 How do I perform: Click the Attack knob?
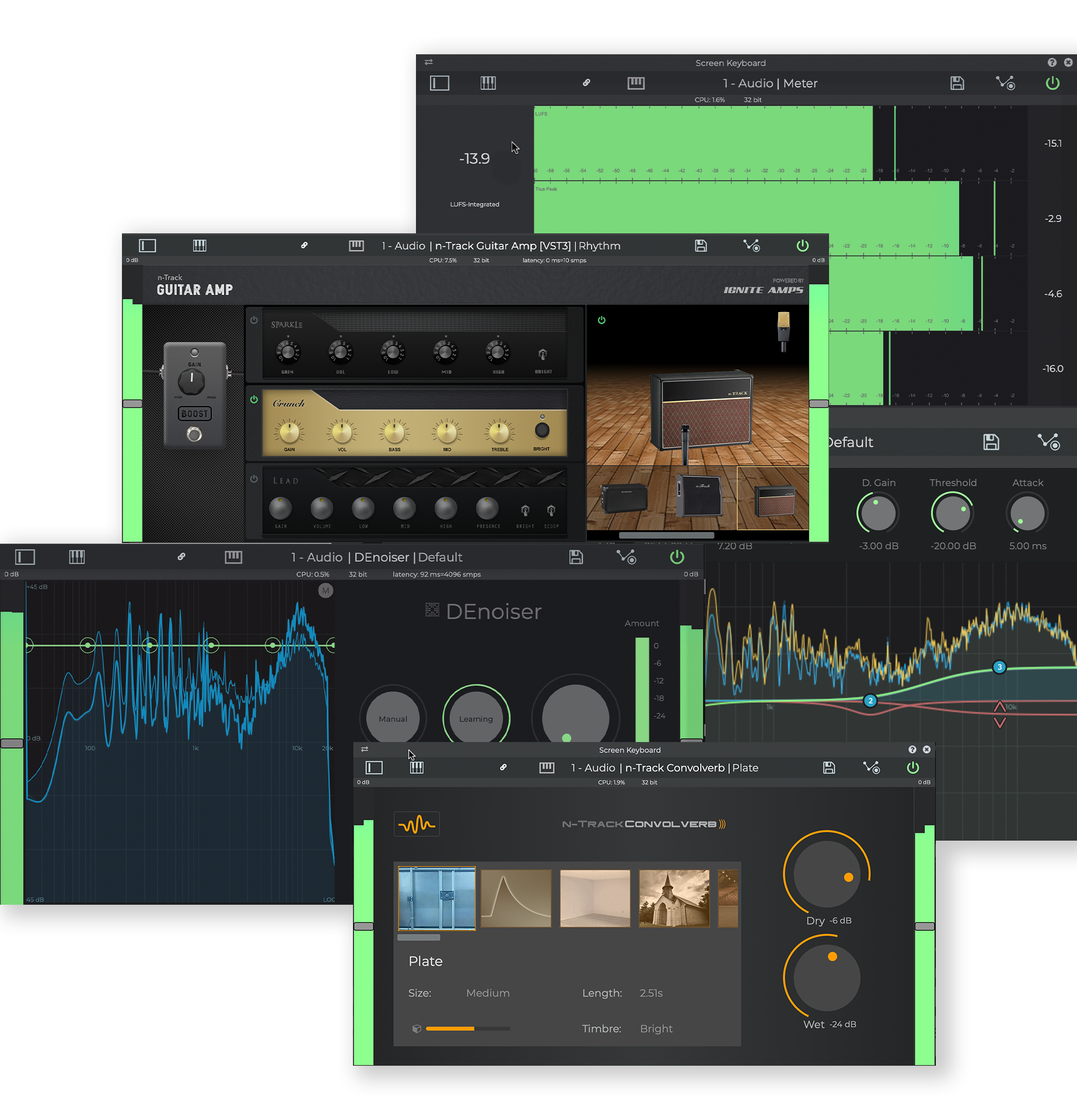tap(1027, 513)
